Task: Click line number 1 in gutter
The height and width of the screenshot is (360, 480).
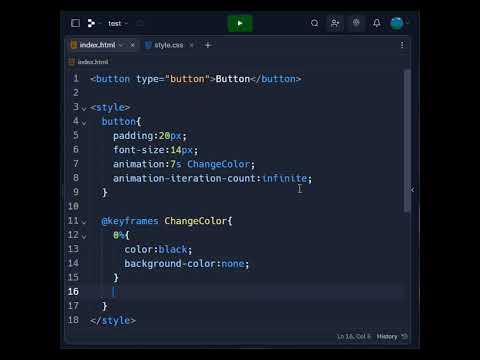Action: tap(76, 79)
